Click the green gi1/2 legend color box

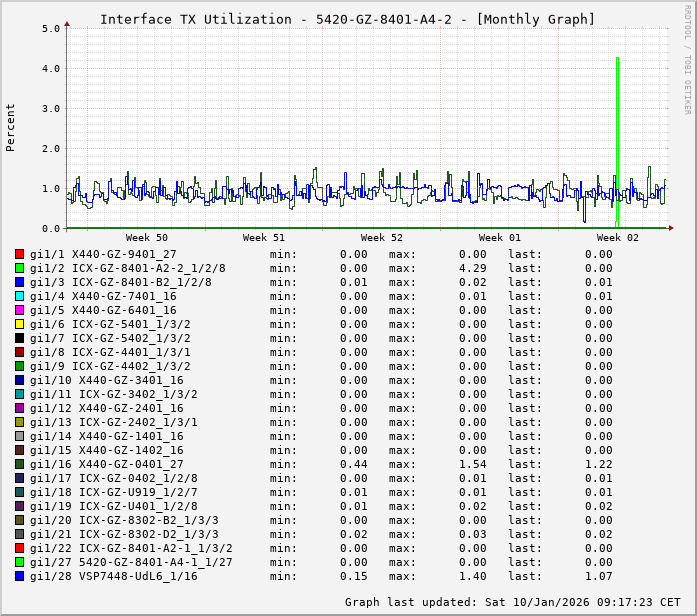pyautogui.click(x=20, y=269)
